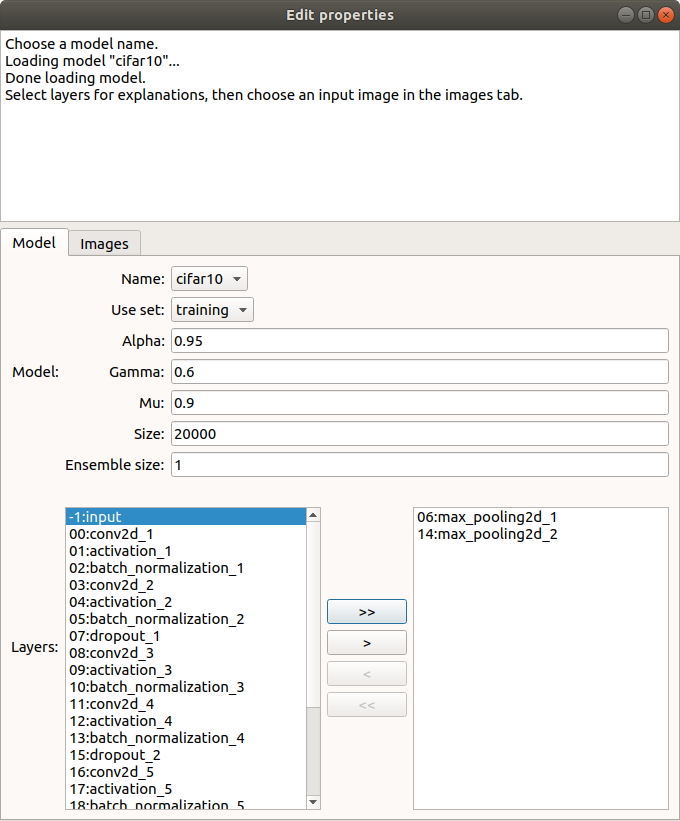Select the 17:activation_5 layer
This screenshot has height=821, width=680.
pyautogui.click(x=186, y=789)
